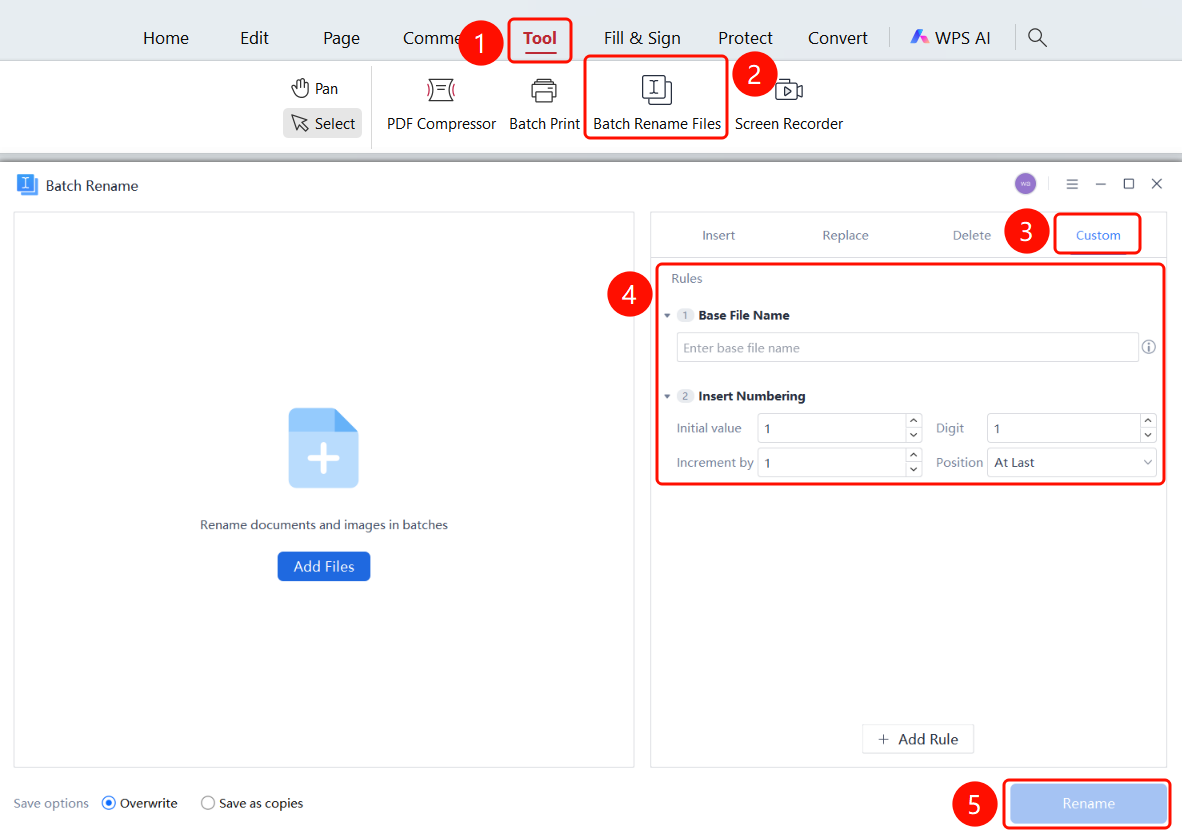The image size is (1182, 836).
Task: Click the Initial value number field
Action: pyautogui.click(x=831, y=428)
